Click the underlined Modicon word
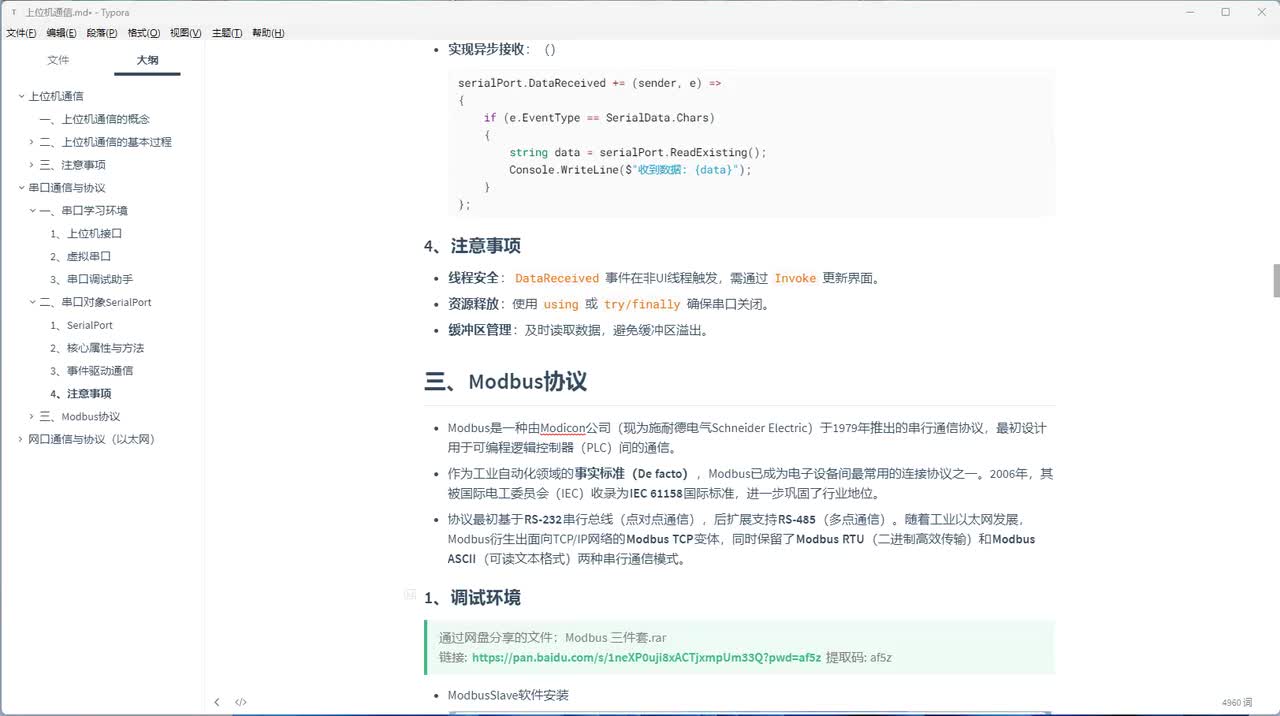Viewport: 1280px width, 716px height. pos(563,428)
